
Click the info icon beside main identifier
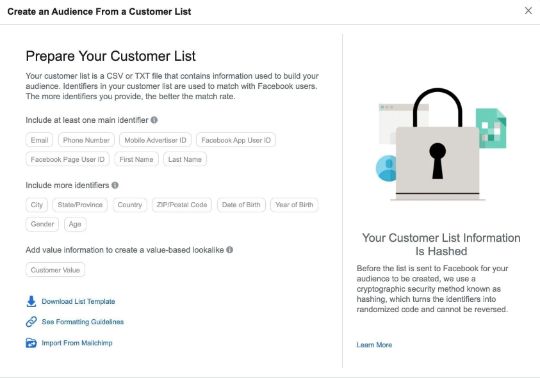(154, 120)
